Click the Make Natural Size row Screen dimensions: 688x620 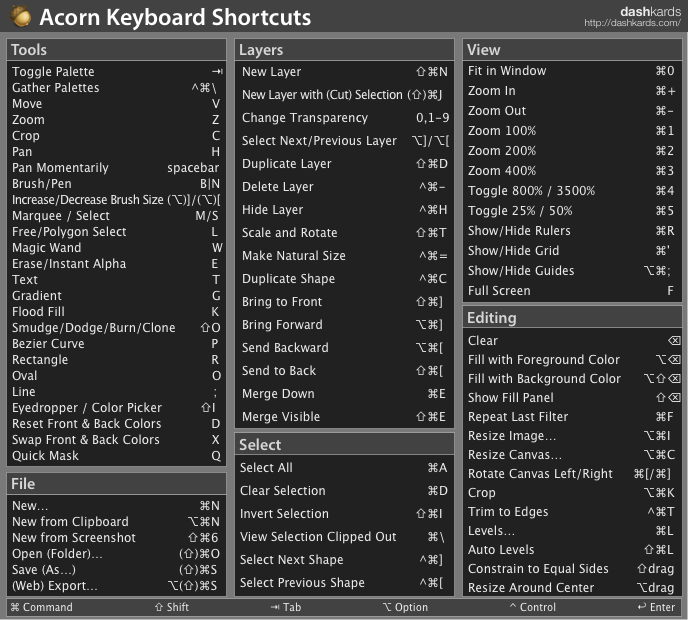pos(344,256)
